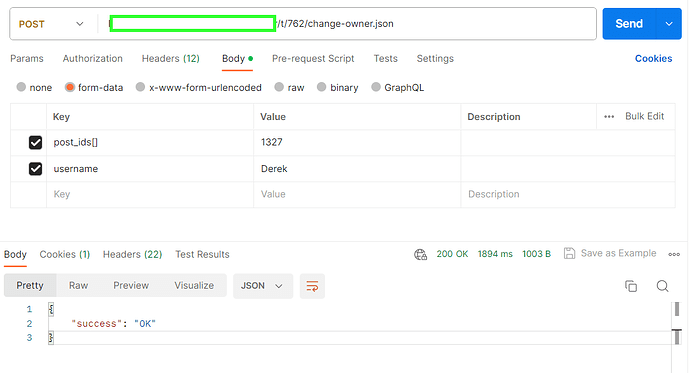Click the Derek value cell
Viewport: 690px width, 373px height.
(357, 168)
